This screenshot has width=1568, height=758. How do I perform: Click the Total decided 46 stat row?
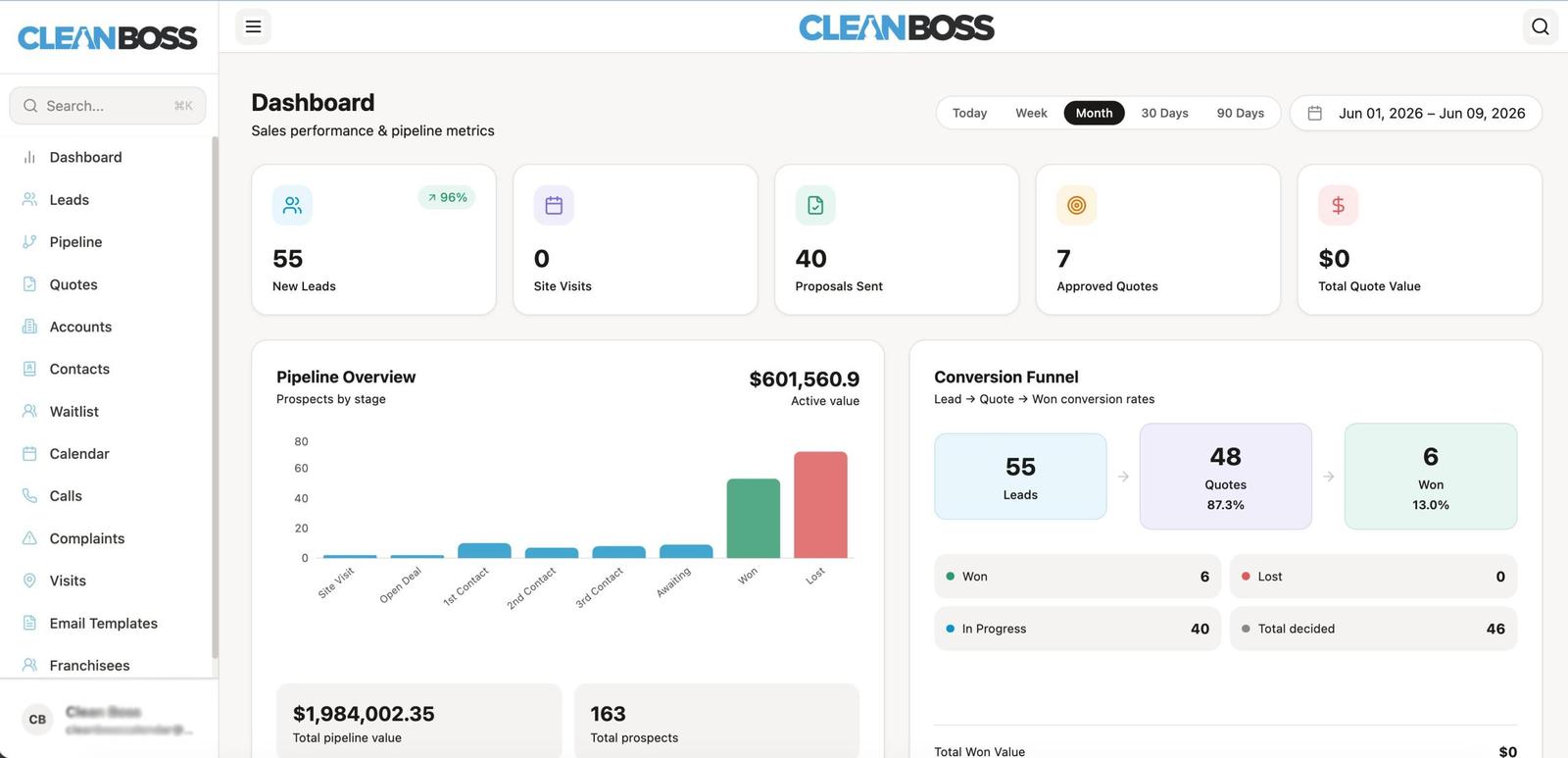pyautogui.click(x=1373, y=629)
